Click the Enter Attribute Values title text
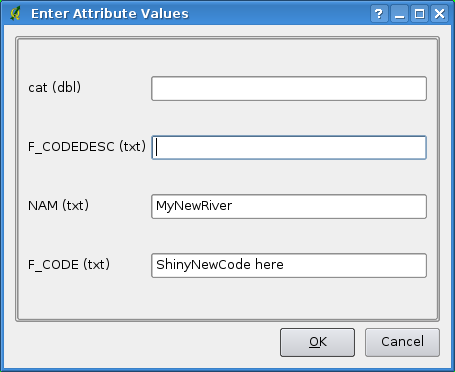Viewport: 455px width, 372px height. 110,14
